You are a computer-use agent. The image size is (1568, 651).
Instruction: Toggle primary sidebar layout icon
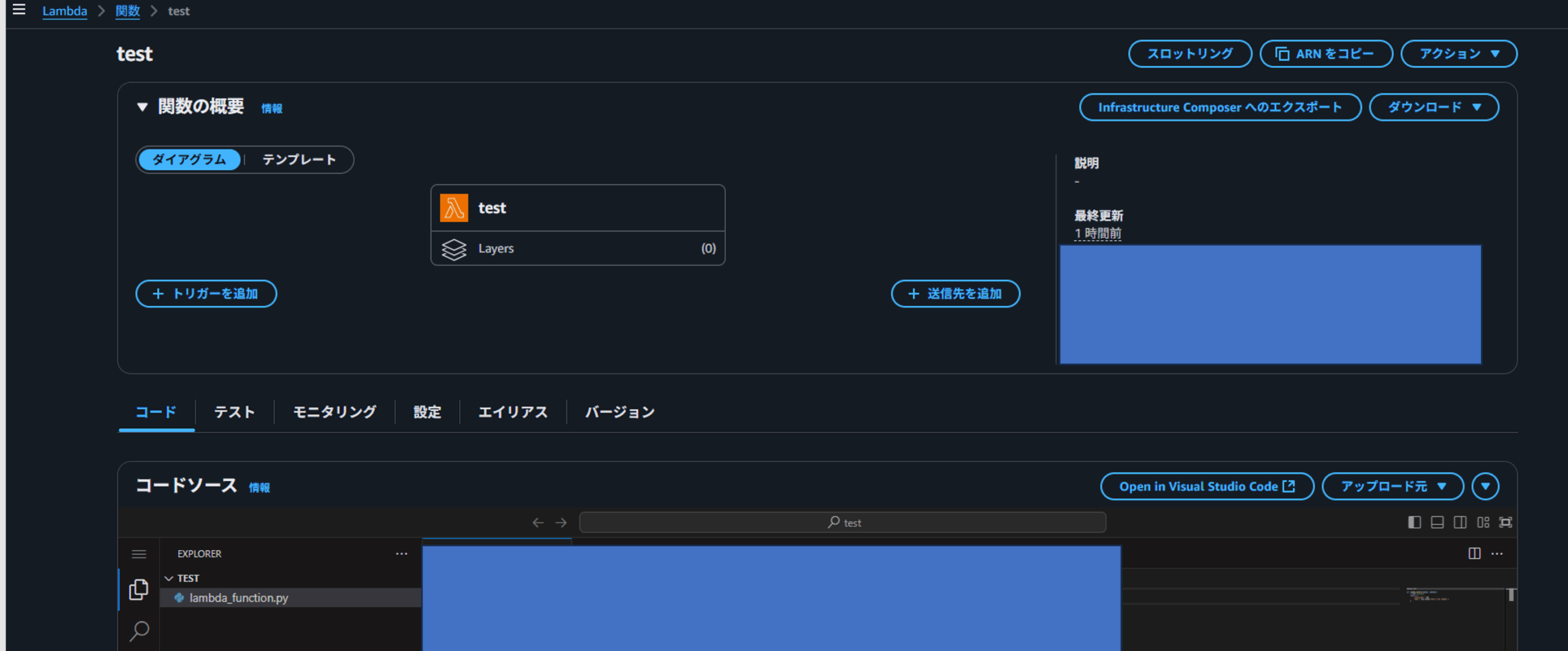1414,522
